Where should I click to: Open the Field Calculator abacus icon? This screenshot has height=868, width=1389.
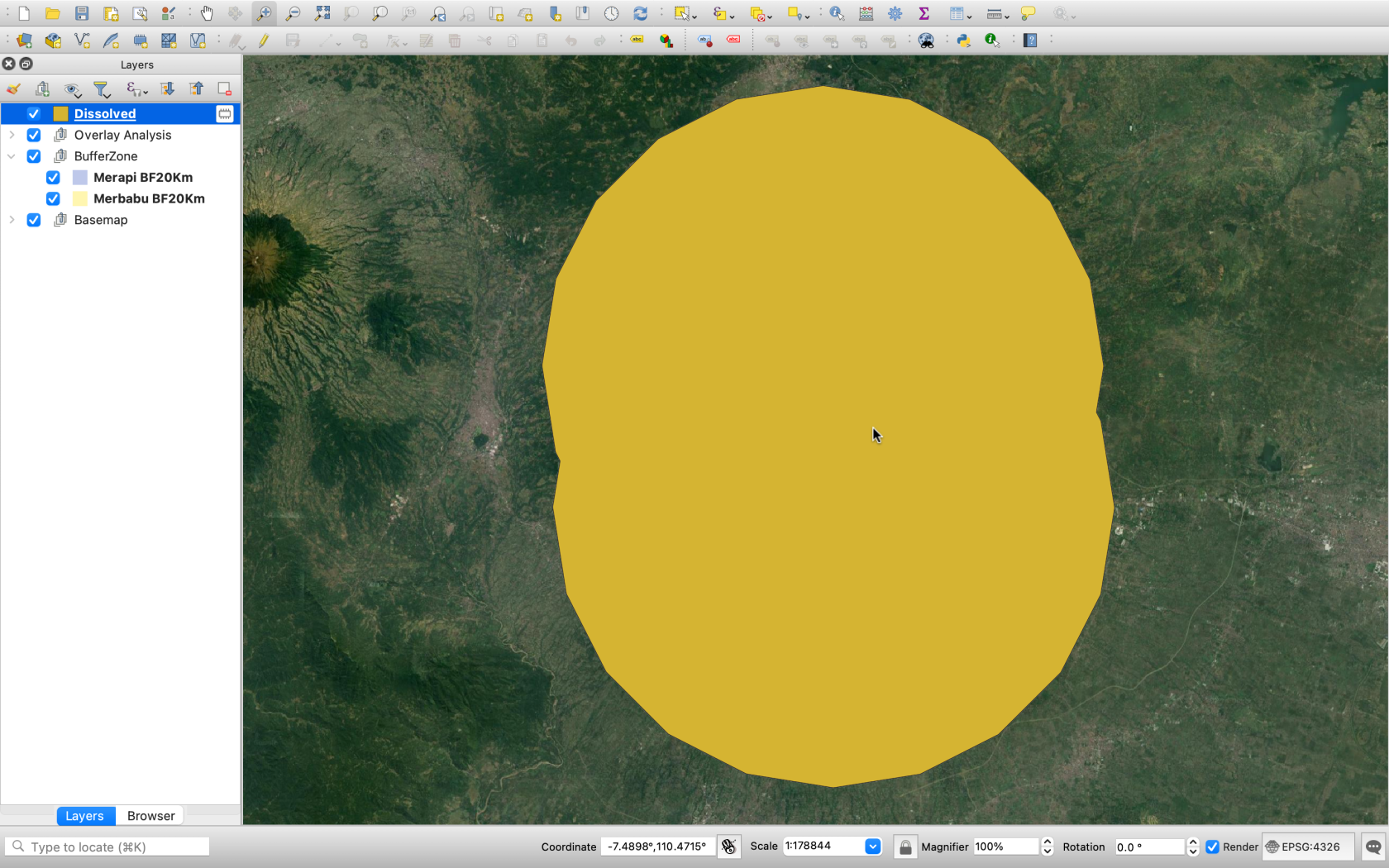[x=866, y=13]
